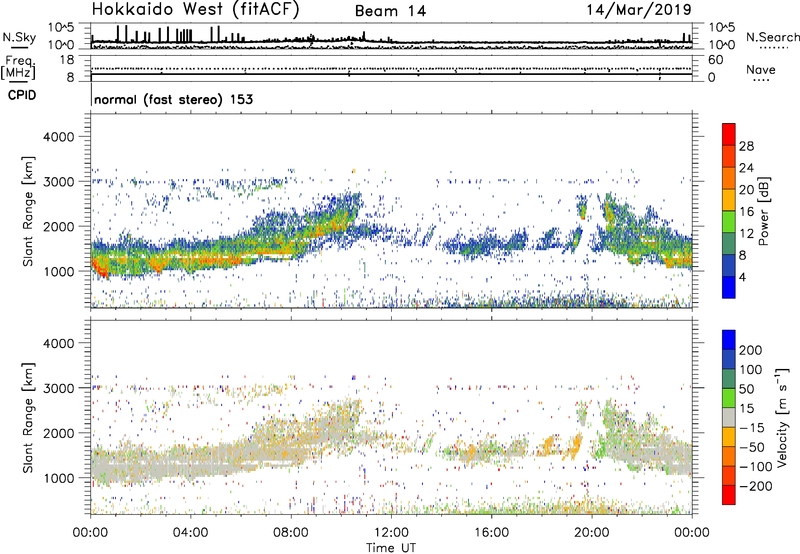
Task: Click the '20:00' time tick label
Action: [592, 533]
